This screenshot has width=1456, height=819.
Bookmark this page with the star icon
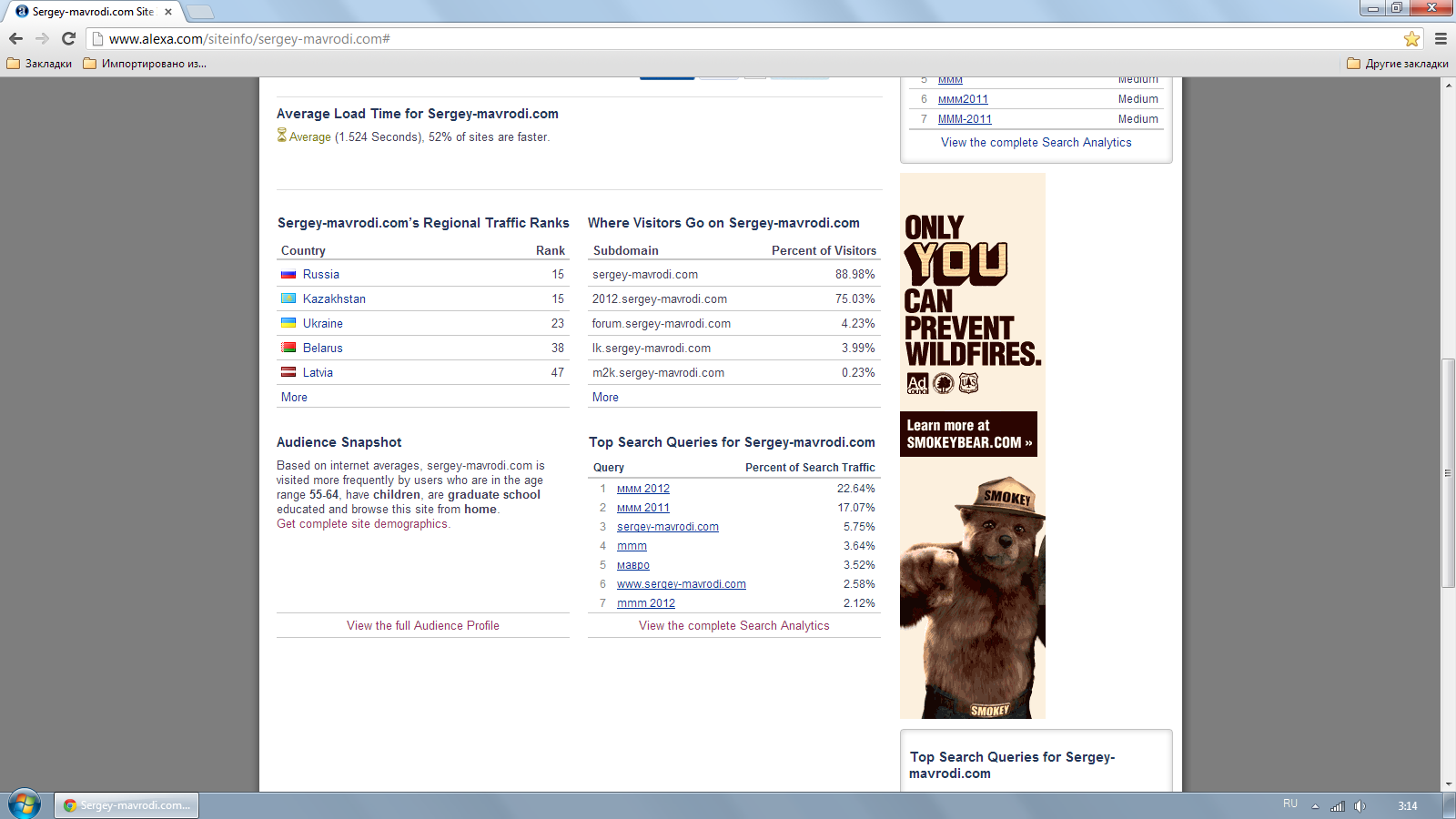(1411, 38)
